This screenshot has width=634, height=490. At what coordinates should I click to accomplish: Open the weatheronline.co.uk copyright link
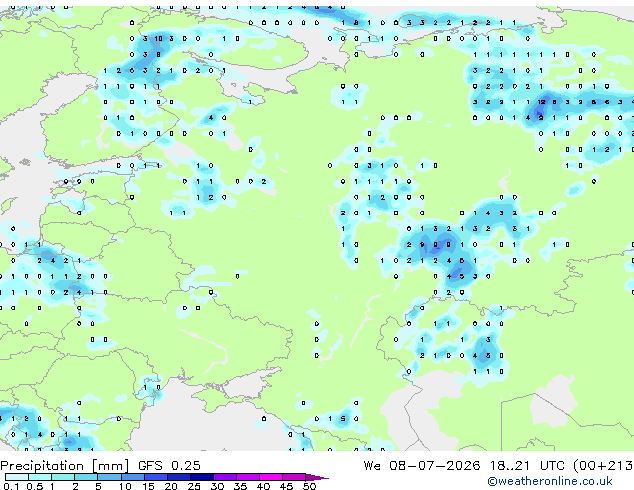point(550,481)
